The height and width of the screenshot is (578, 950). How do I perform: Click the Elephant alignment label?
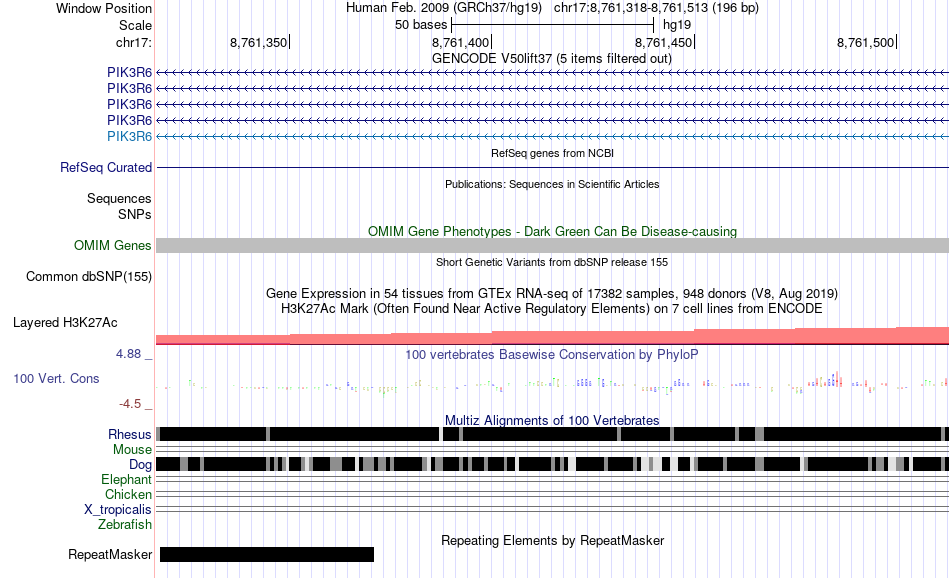click(x=126, y=480)
